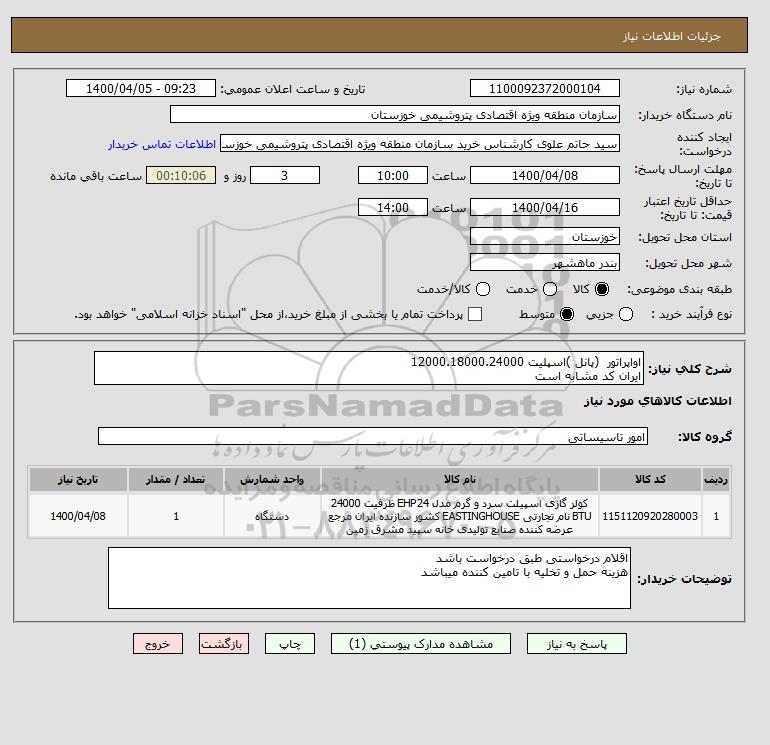Click the نام کالا column header
This screenshot has width=770, height=745.
coord(460,479)
